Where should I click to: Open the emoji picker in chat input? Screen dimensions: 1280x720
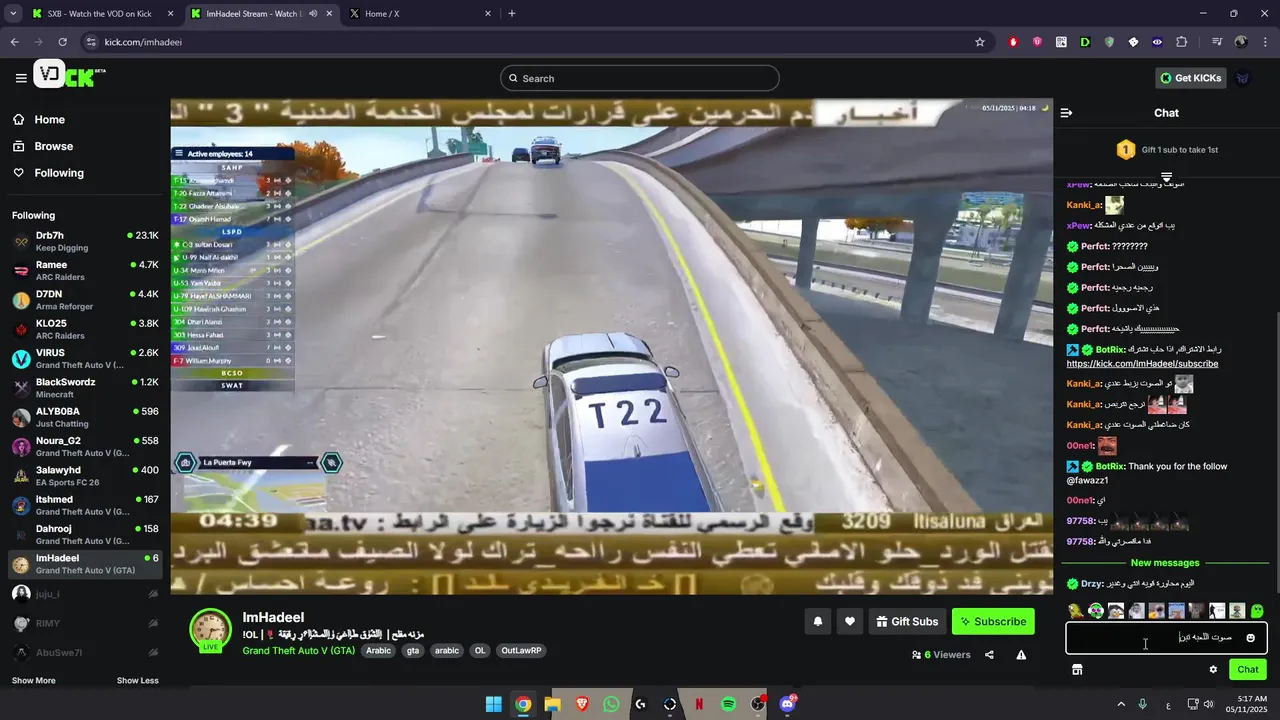pos(1250,638)
